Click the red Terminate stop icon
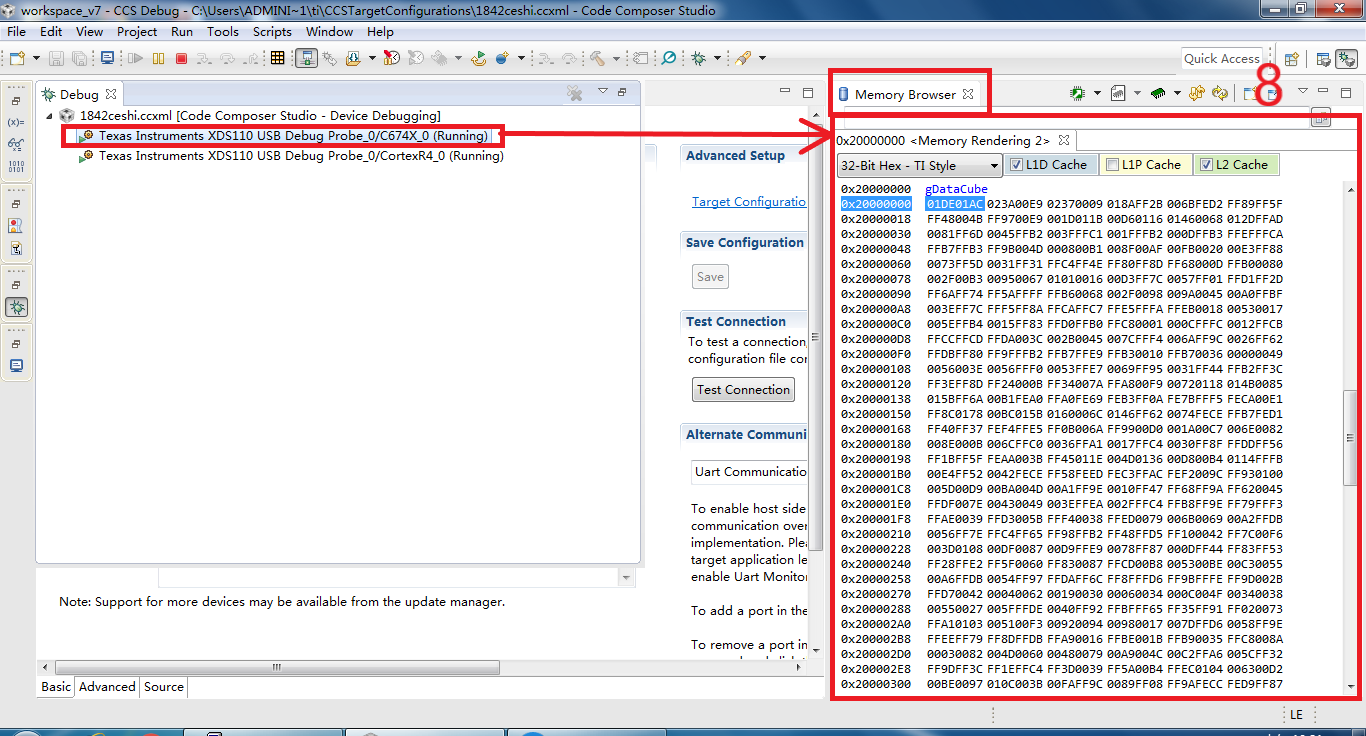This screenshot has height=736, width=1366. (x=181, y=58)
